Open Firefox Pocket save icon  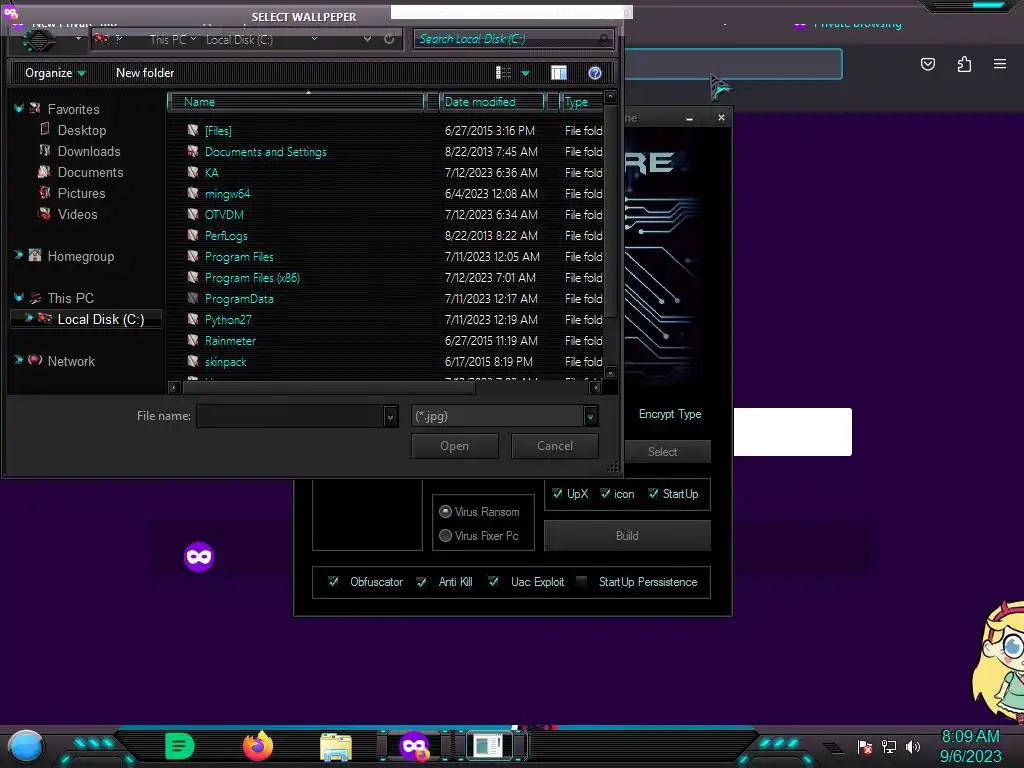click(928, 64)
